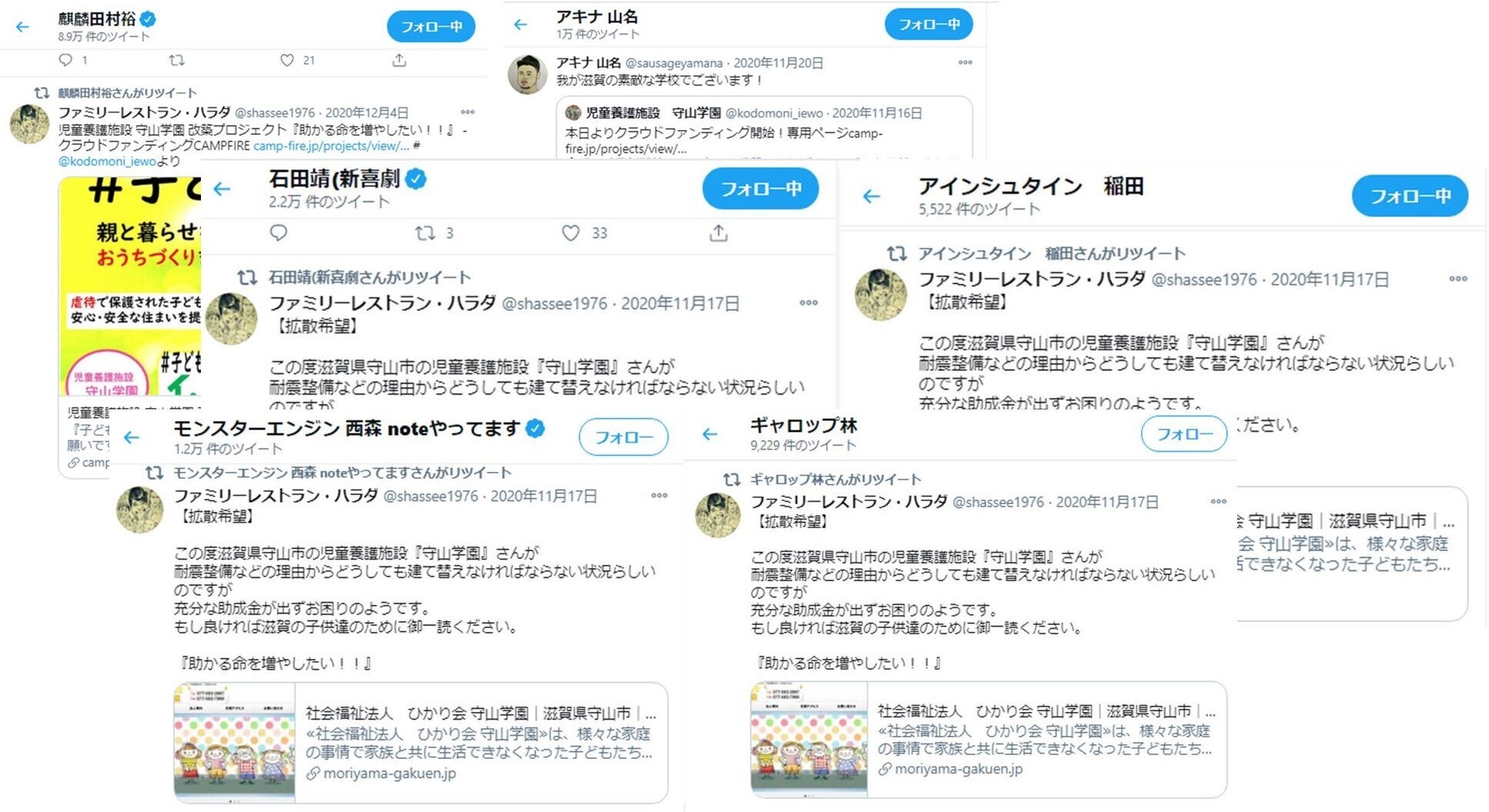Follow モンスターエンジン 西森 account
1489x812 pixels.
[x=624, y=437]
